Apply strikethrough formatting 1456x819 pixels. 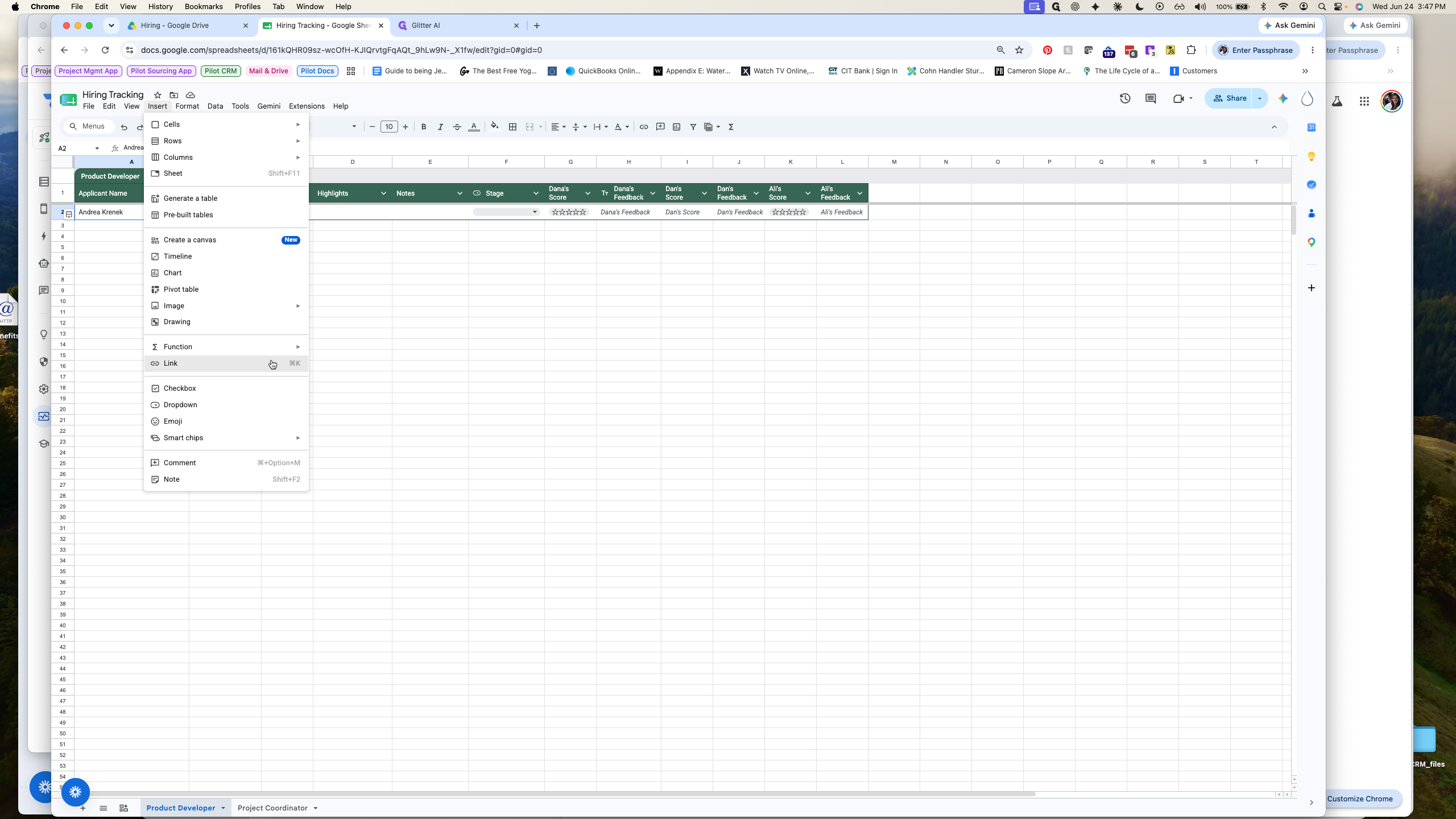pyautogui.click(x=457, y=127)
